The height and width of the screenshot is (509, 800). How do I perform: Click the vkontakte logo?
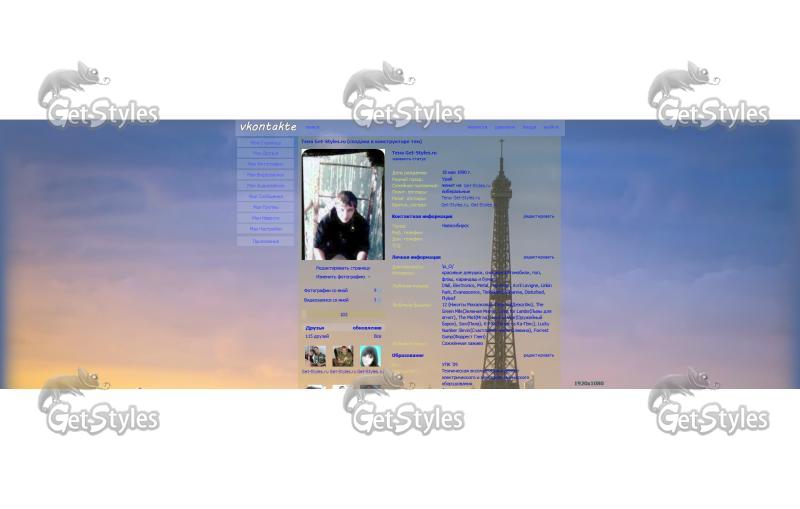tap(268, 126)
